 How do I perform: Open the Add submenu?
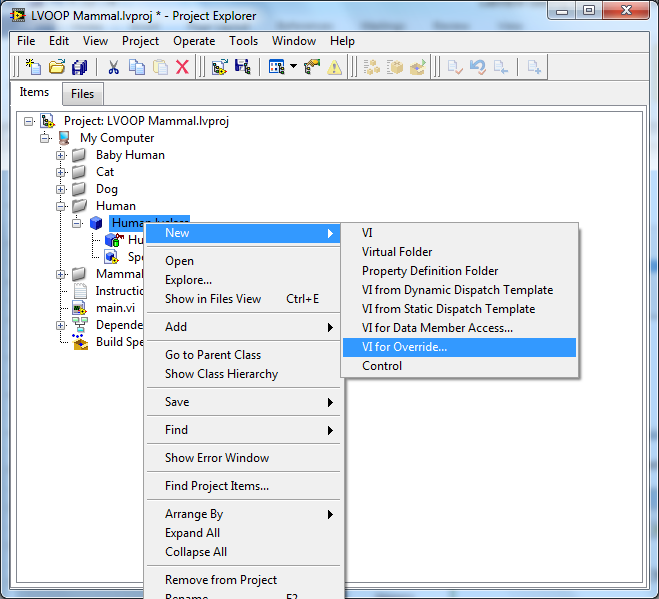(243, 327)
